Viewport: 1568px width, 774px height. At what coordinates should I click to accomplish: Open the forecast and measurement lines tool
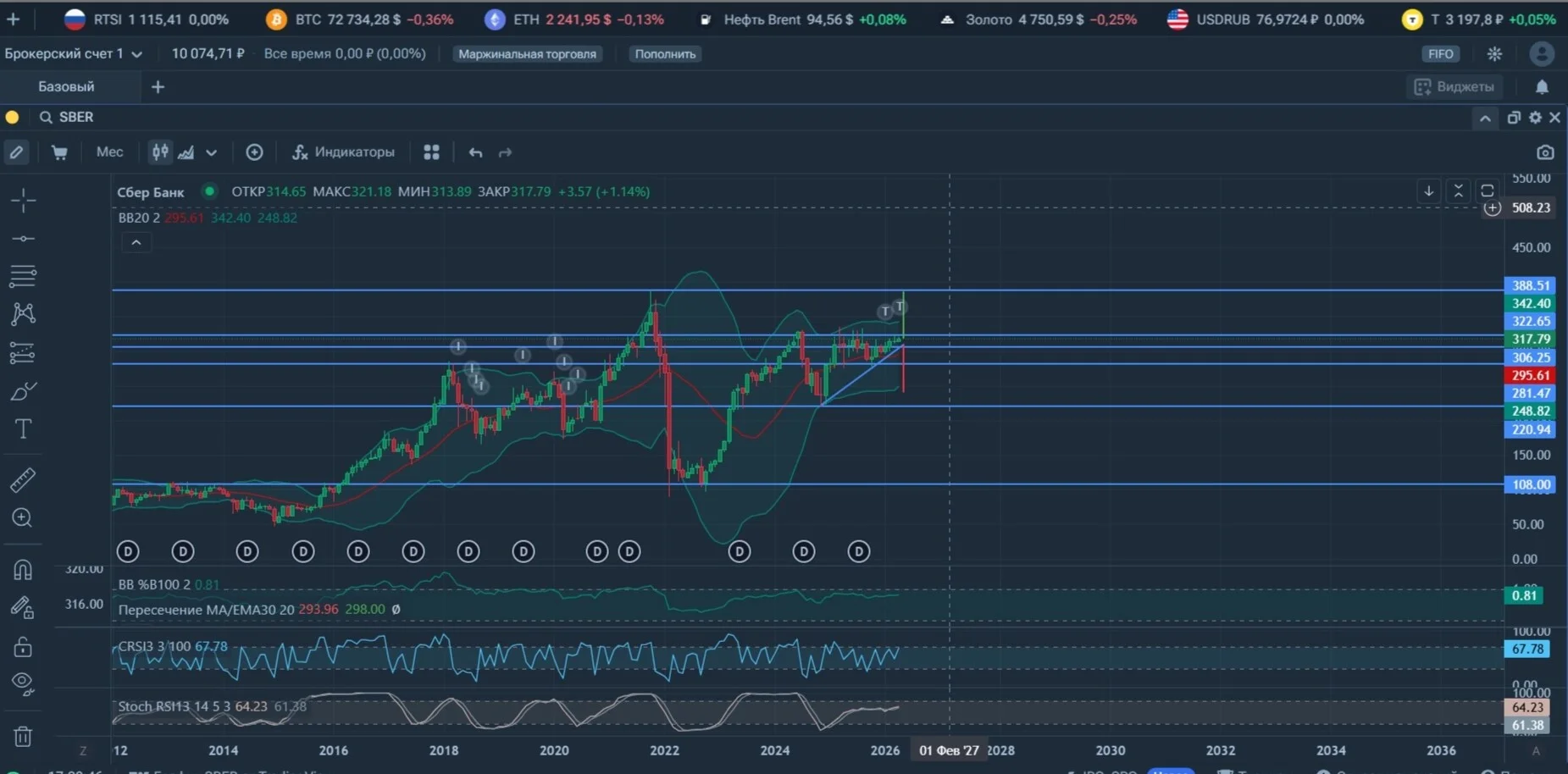click(x=23, y=352)
